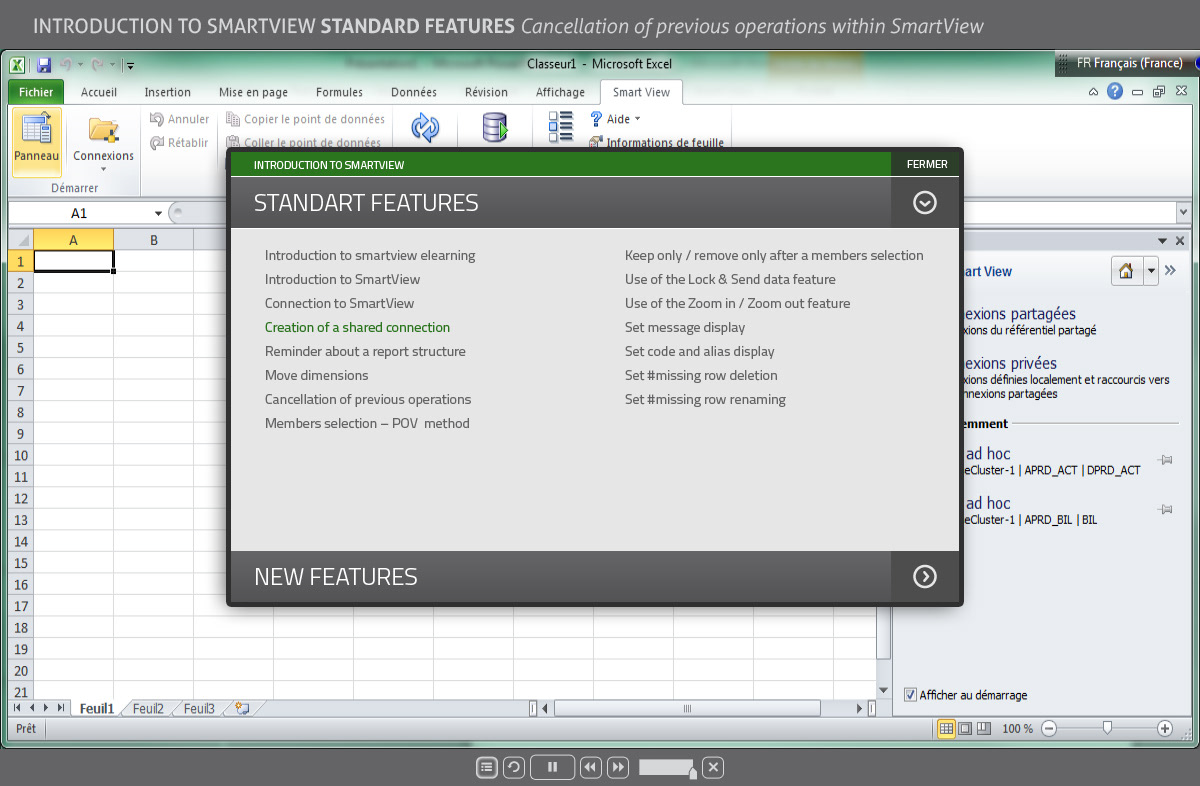Switch to Page Break Preview in the status bar
1200x786 pixels.
pyautogui.click(x=983, y=728)
